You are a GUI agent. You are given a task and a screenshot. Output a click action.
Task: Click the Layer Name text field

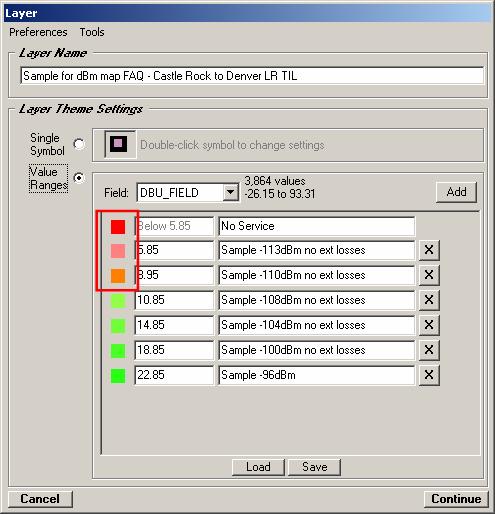[x=252, y=76]
